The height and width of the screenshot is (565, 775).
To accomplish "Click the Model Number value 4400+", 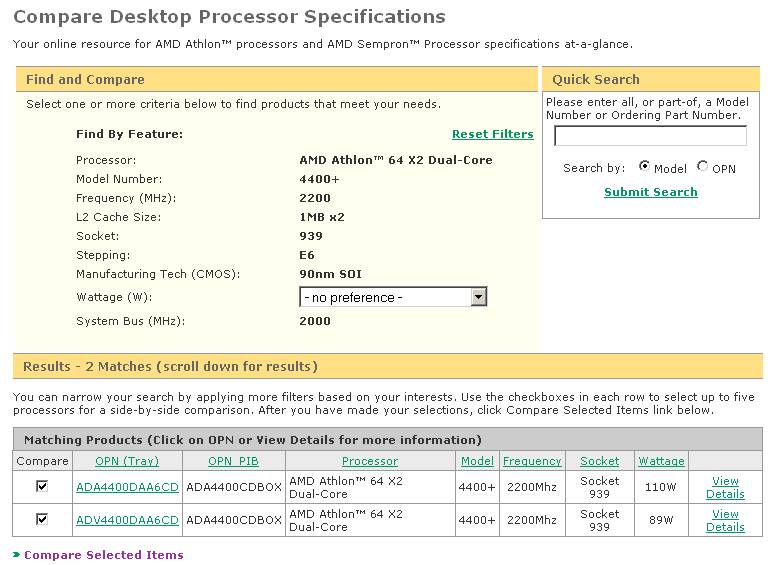I will pyautogui.click(x=319, y=179).
